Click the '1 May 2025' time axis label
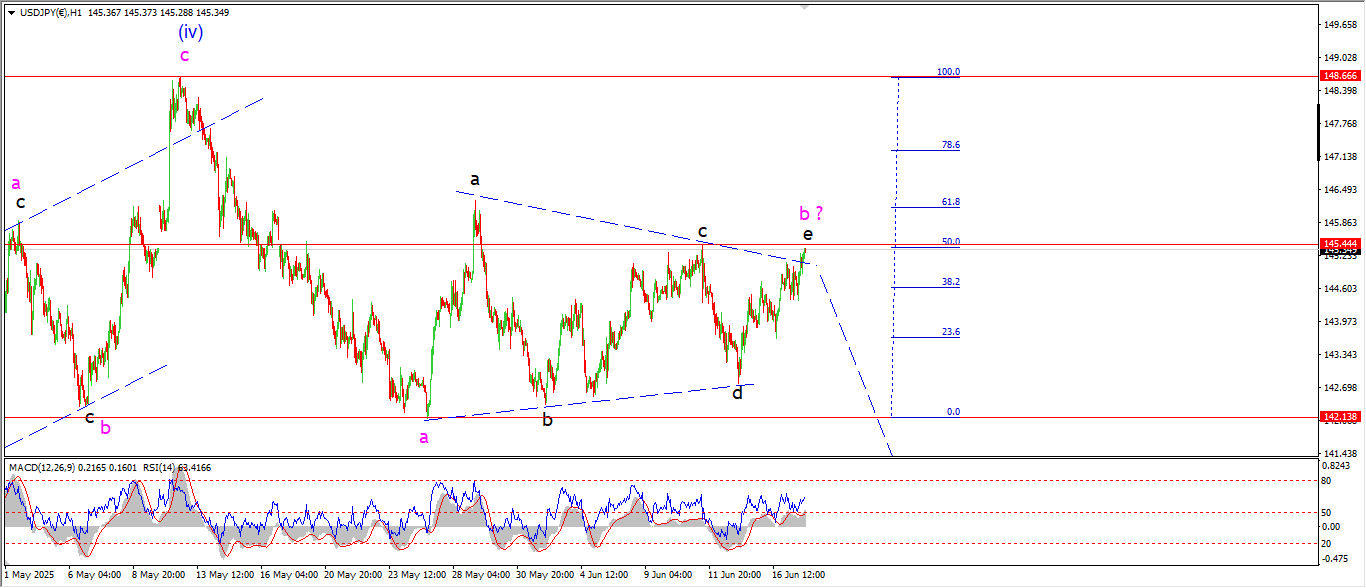Viewport: 1366px width, 588px height. (x=28, y=575)
